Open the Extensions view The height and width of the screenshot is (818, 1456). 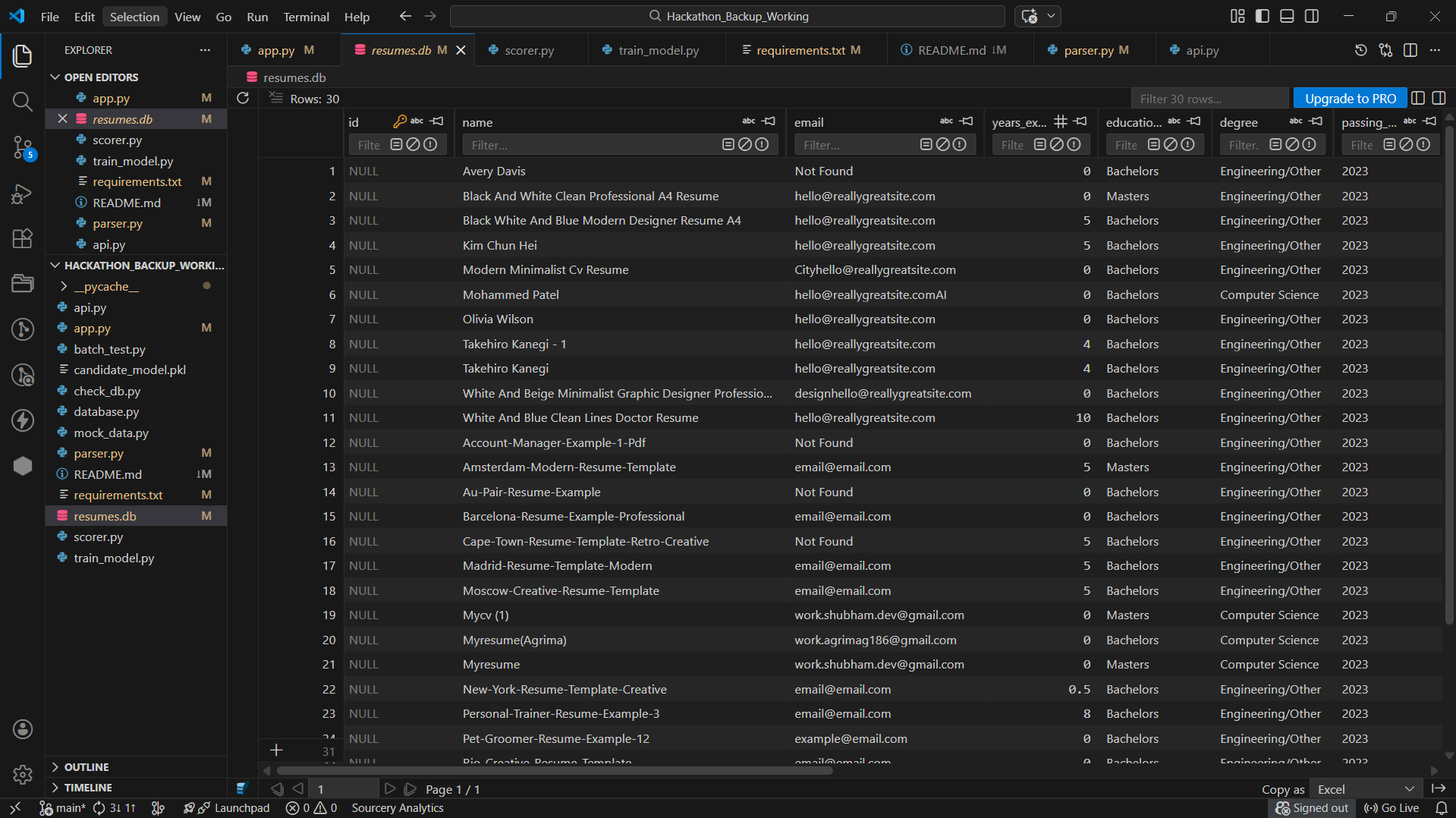(22, 239)
